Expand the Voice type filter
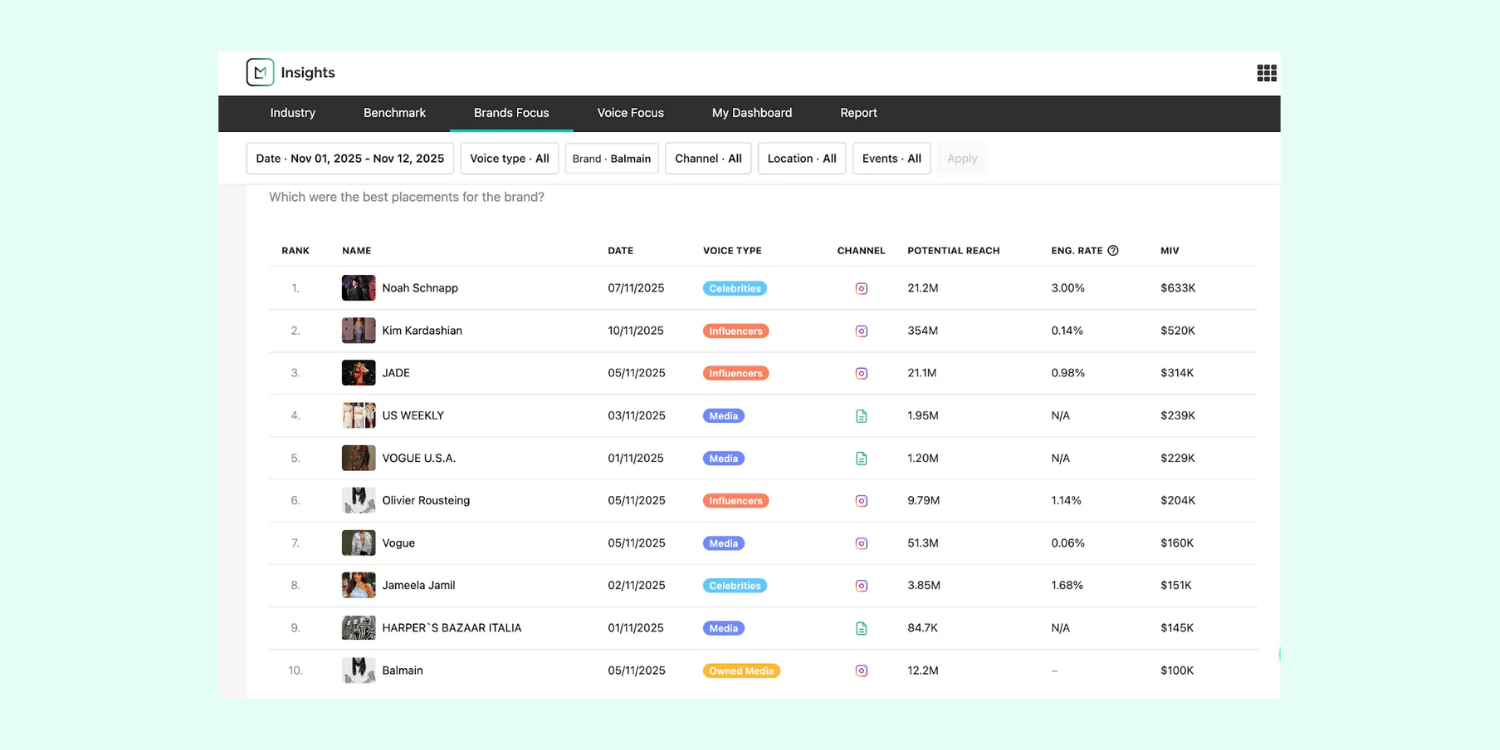Viewport: 1500px width, 750px height. [509, 159]
